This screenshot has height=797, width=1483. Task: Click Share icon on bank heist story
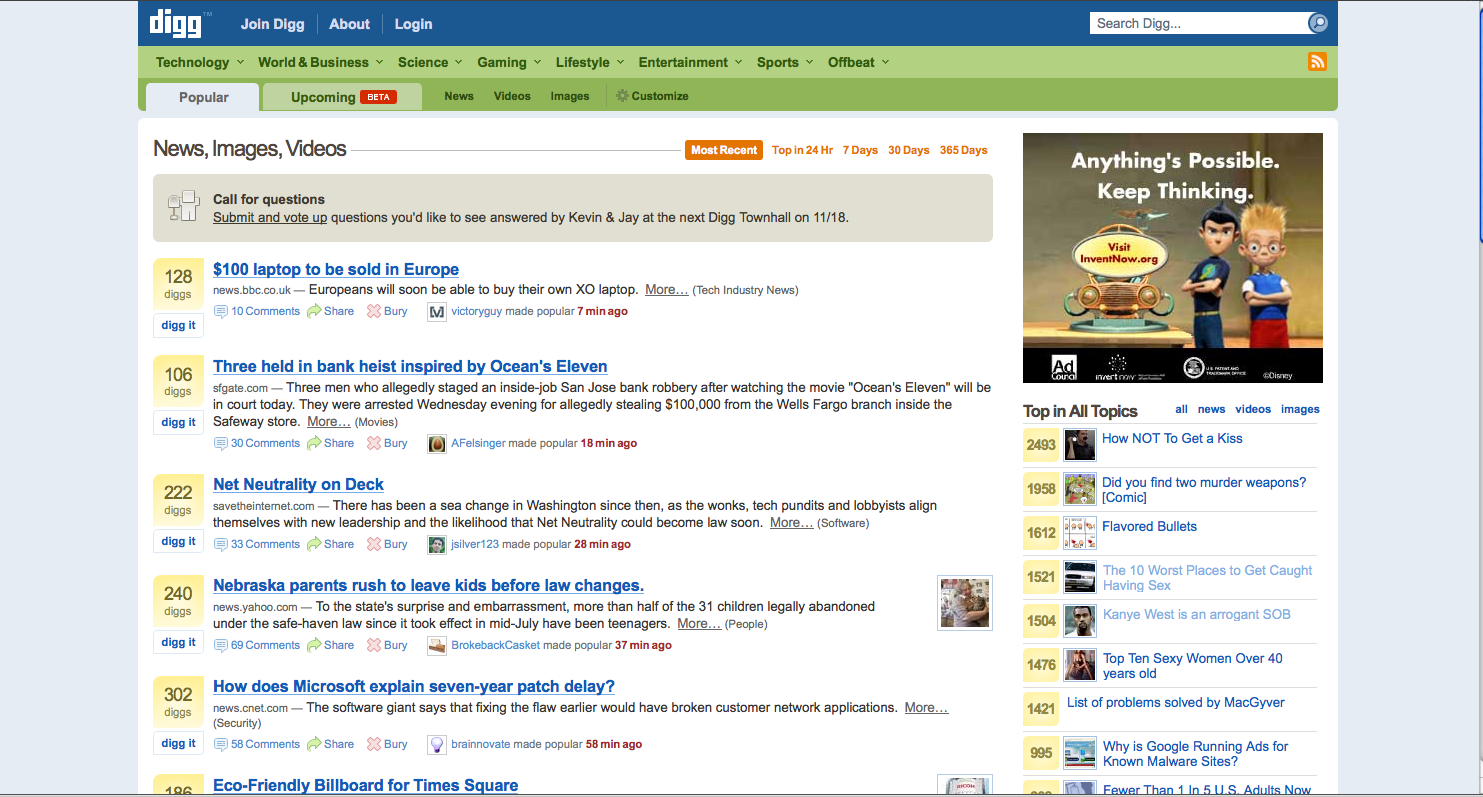[314, 443]
